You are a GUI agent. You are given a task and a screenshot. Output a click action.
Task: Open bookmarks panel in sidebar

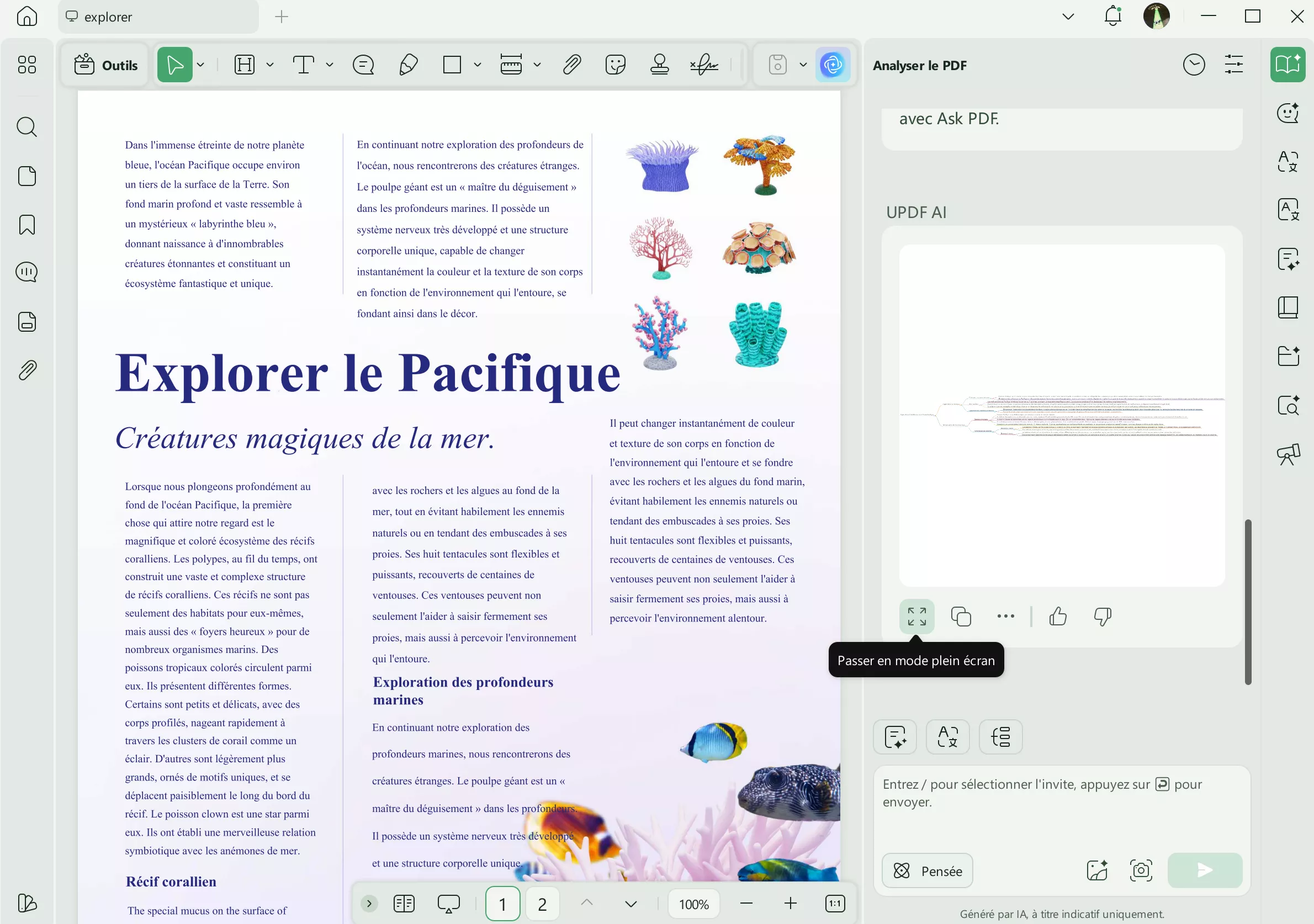(x=27, y=225)
